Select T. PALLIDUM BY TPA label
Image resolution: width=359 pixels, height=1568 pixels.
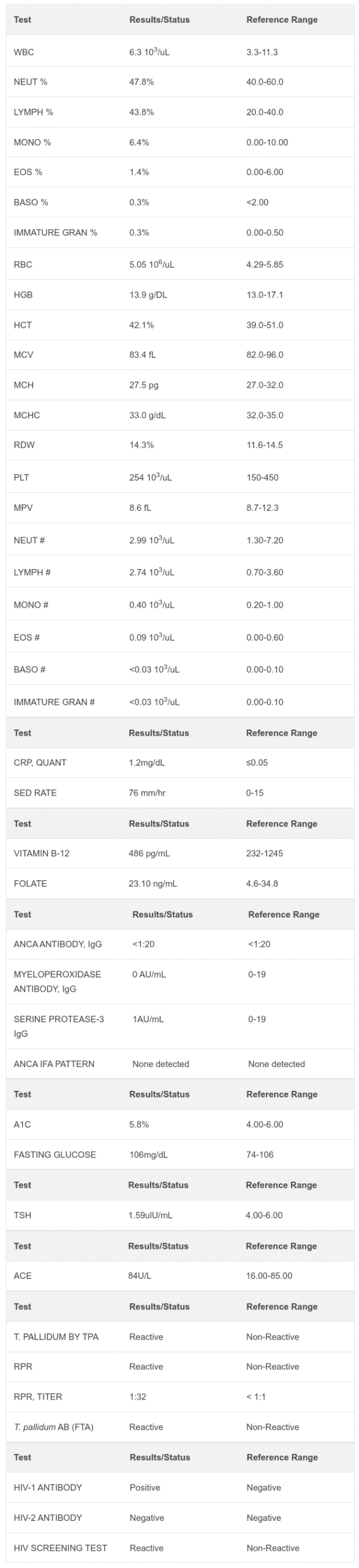(x=56, y=1336)
